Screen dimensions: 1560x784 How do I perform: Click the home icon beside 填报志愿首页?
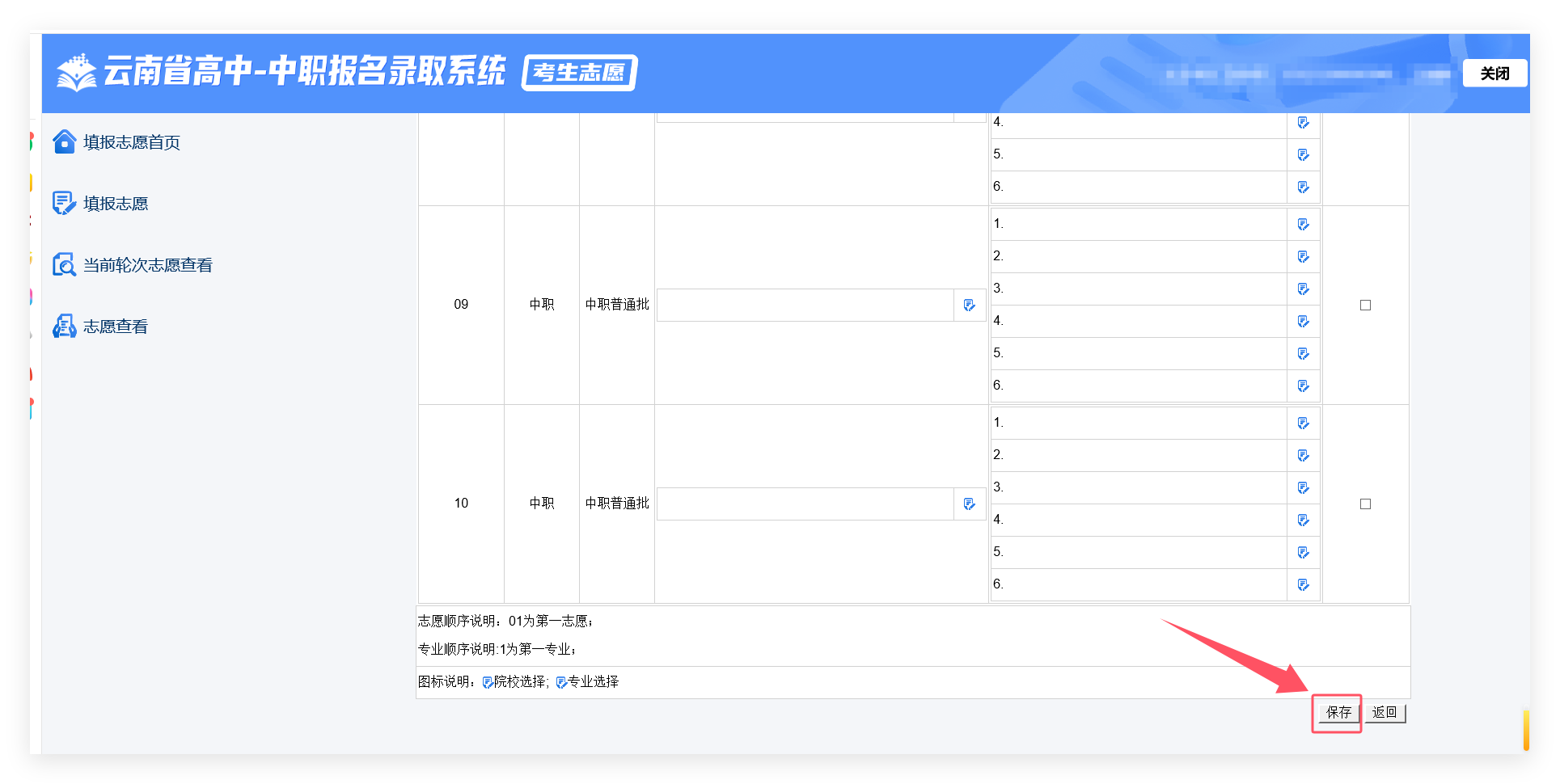[64, 142]
